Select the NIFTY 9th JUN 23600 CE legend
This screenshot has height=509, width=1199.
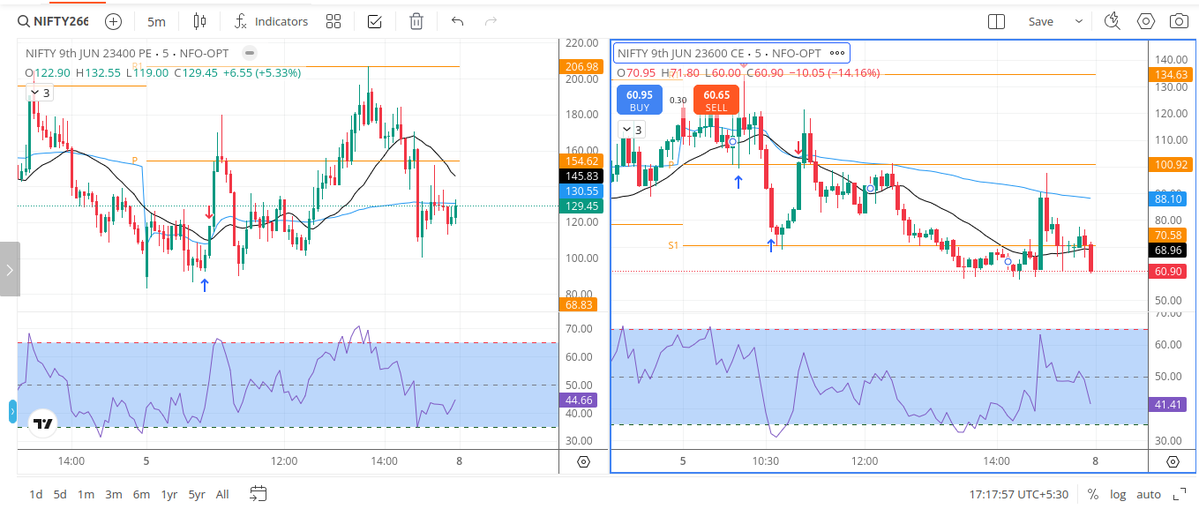pyautogui.click(x=719, y=53)
